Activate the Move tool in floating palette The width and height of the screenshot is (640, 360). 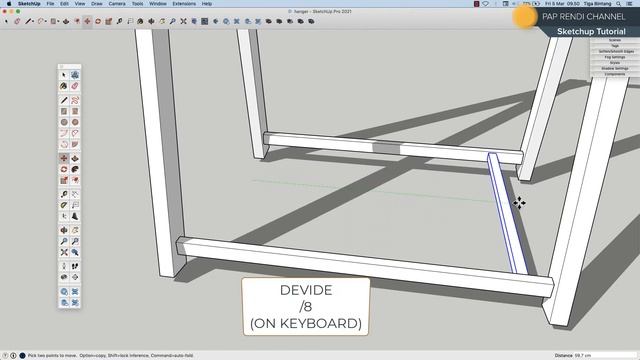point(64,158)
